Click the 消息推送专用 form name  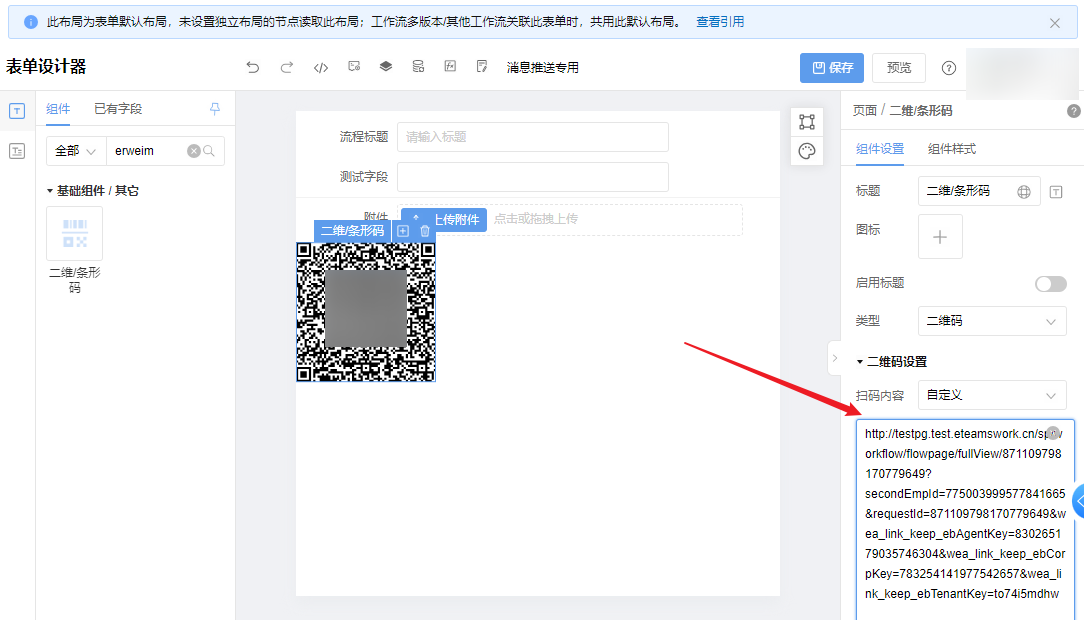(543, 67)
